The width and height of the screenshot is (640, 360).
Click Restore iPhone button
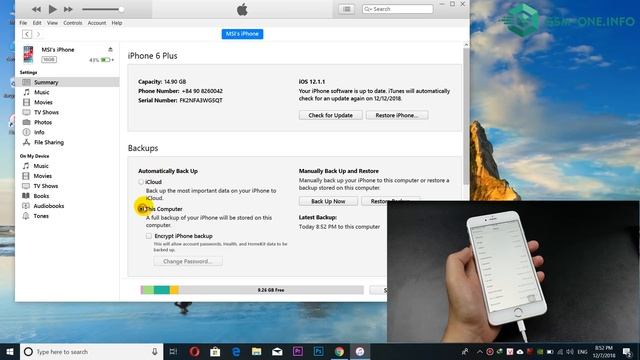pos(397,115)
